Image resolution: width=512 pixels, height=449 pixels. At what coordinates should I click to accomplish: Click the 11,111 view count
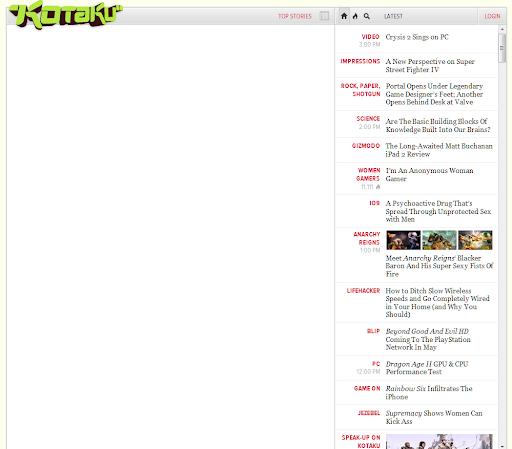367,187
